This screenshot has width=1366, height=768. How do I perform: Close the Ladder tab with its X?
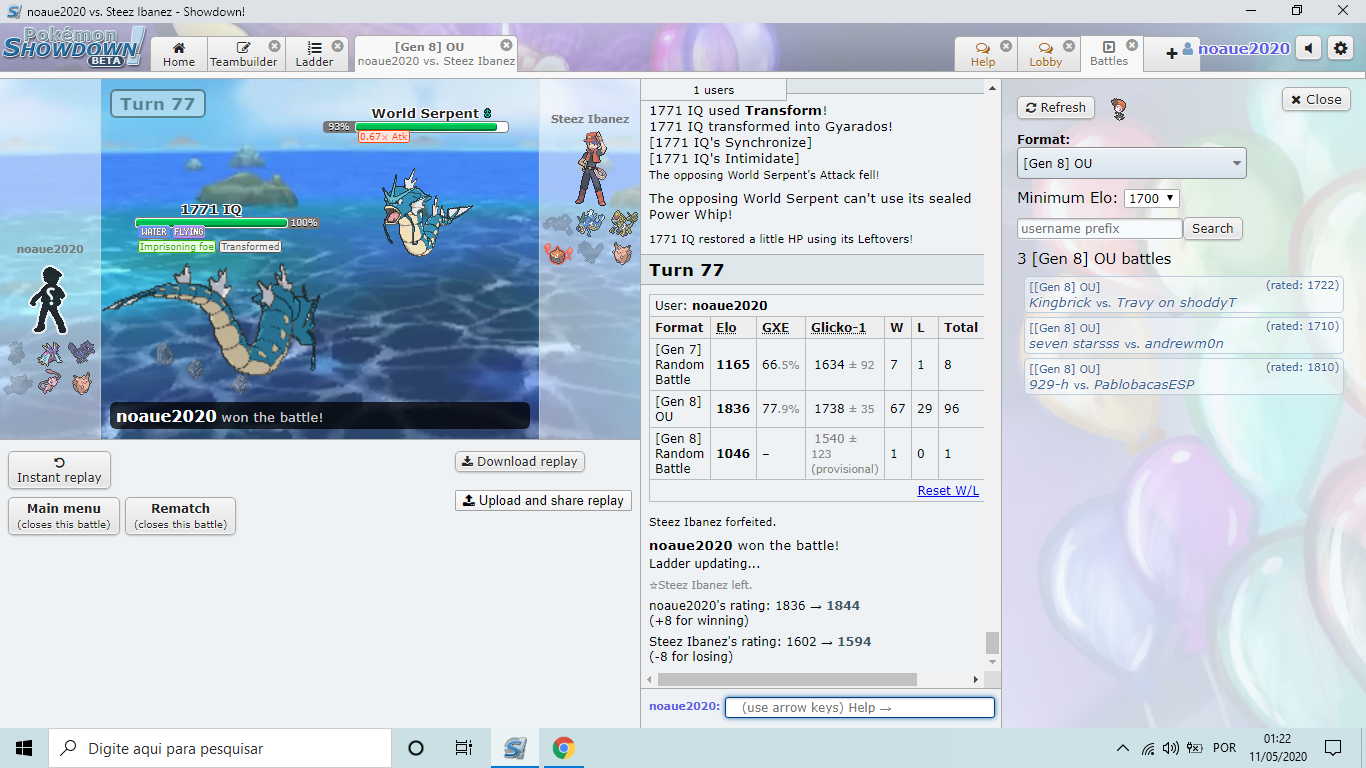337,46
